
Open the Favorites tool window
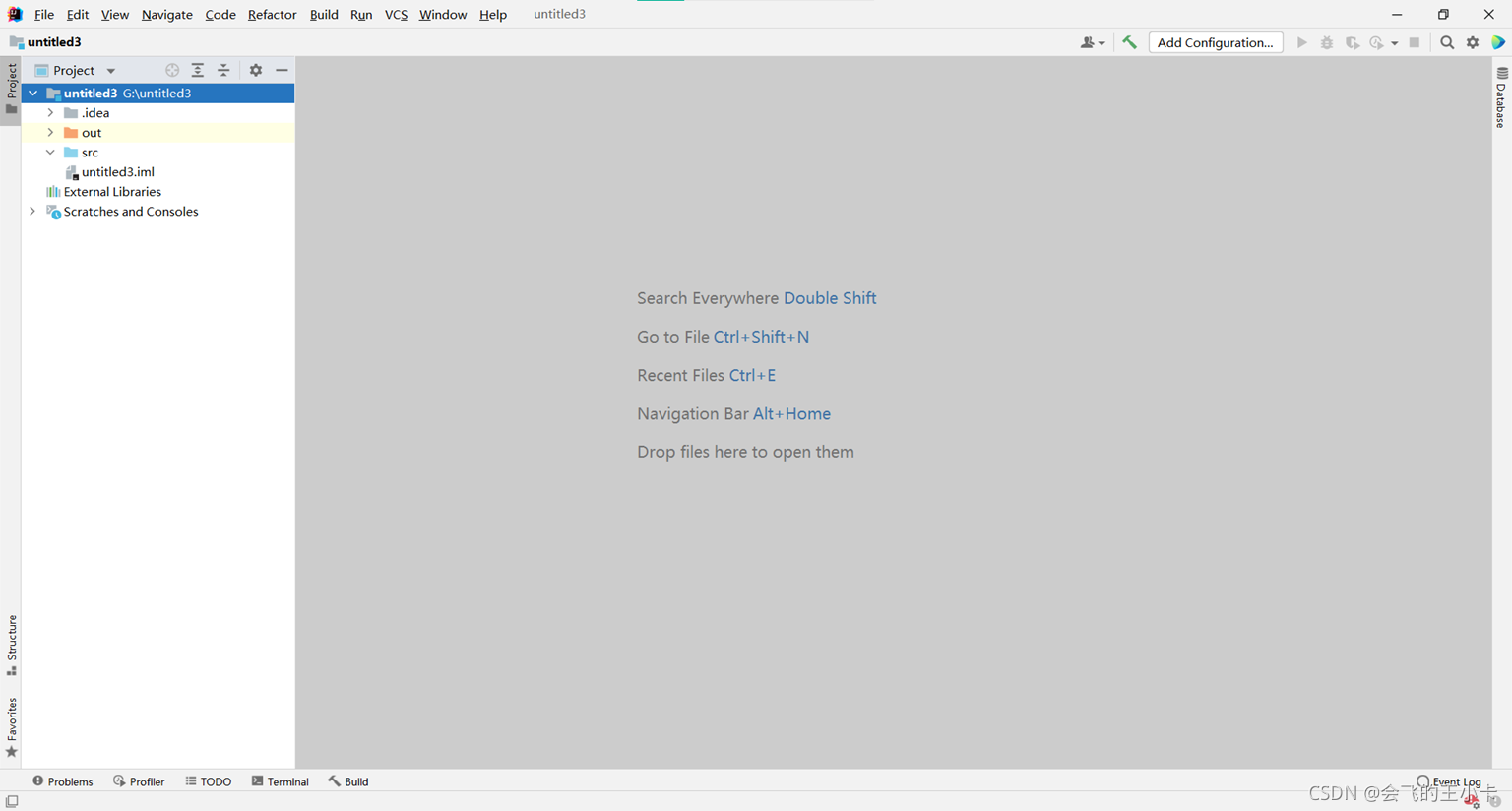tap(12, 727)
